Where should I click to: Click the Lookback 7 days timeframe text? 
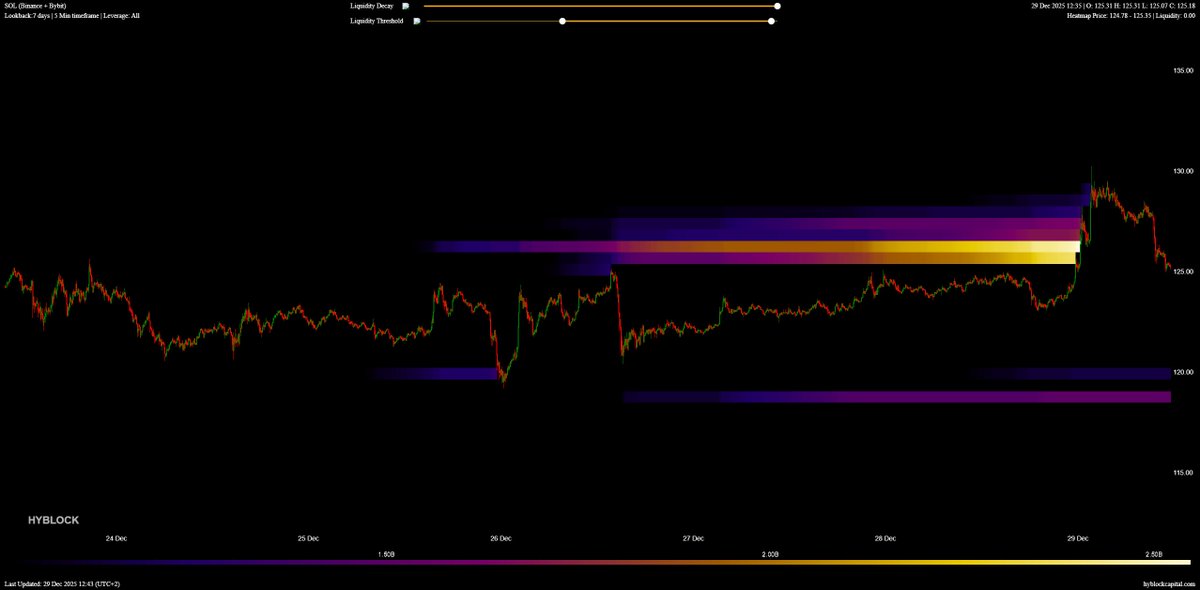point(72,16)
